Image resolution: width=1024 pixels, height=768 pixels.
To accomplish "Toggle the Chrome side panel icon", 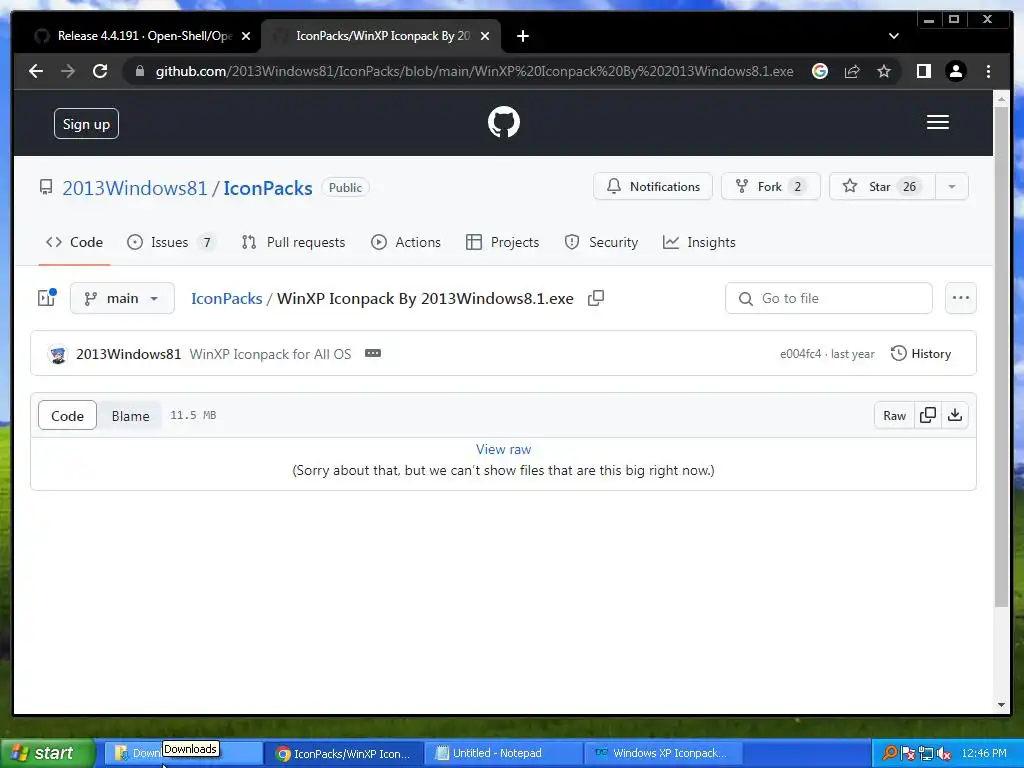I will pyautogui.click(x=923, y=71).
